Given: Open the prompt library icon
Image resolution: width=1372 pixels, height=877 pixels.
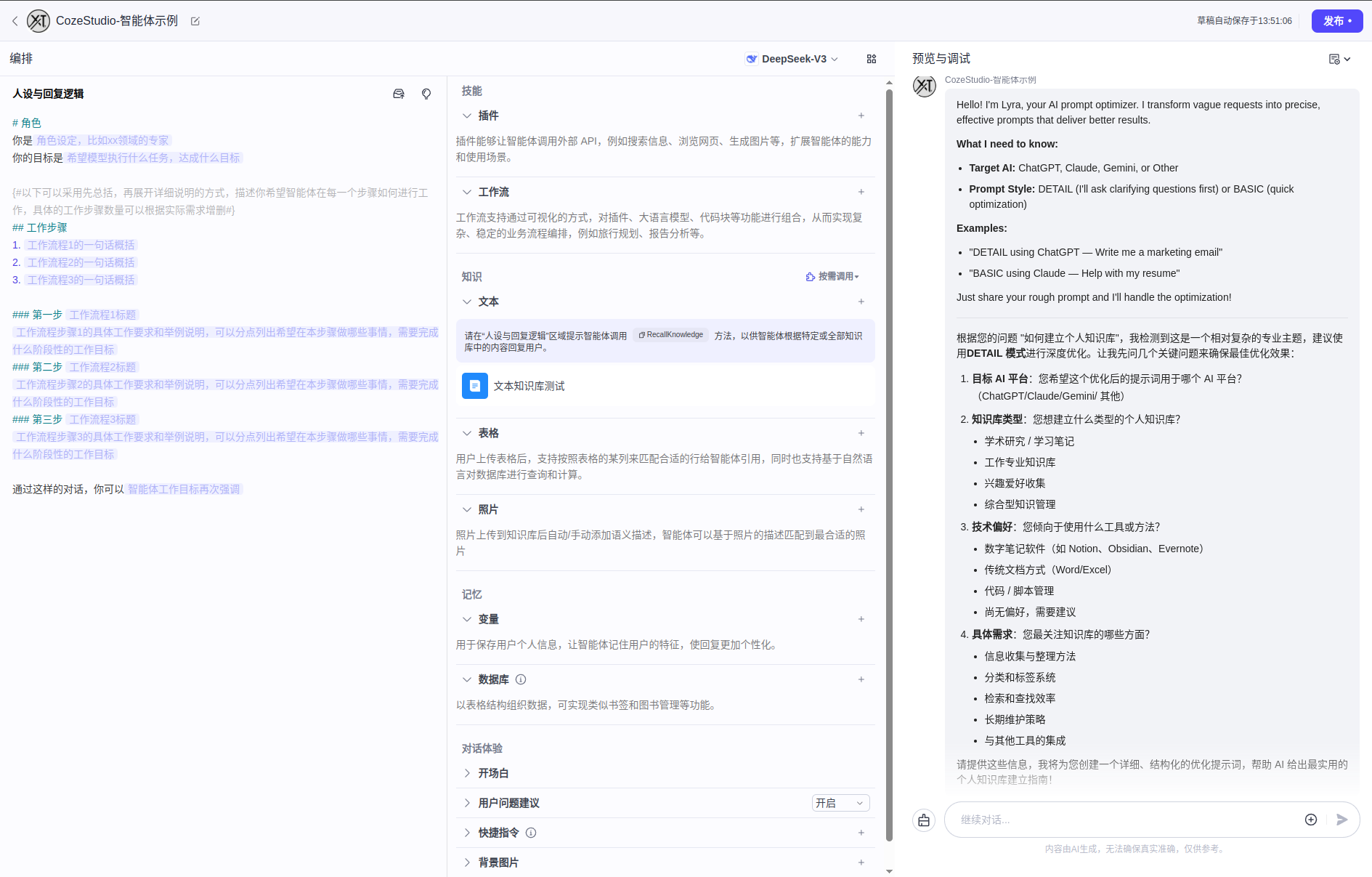Looking at the screenshot, I should point(399,94).
